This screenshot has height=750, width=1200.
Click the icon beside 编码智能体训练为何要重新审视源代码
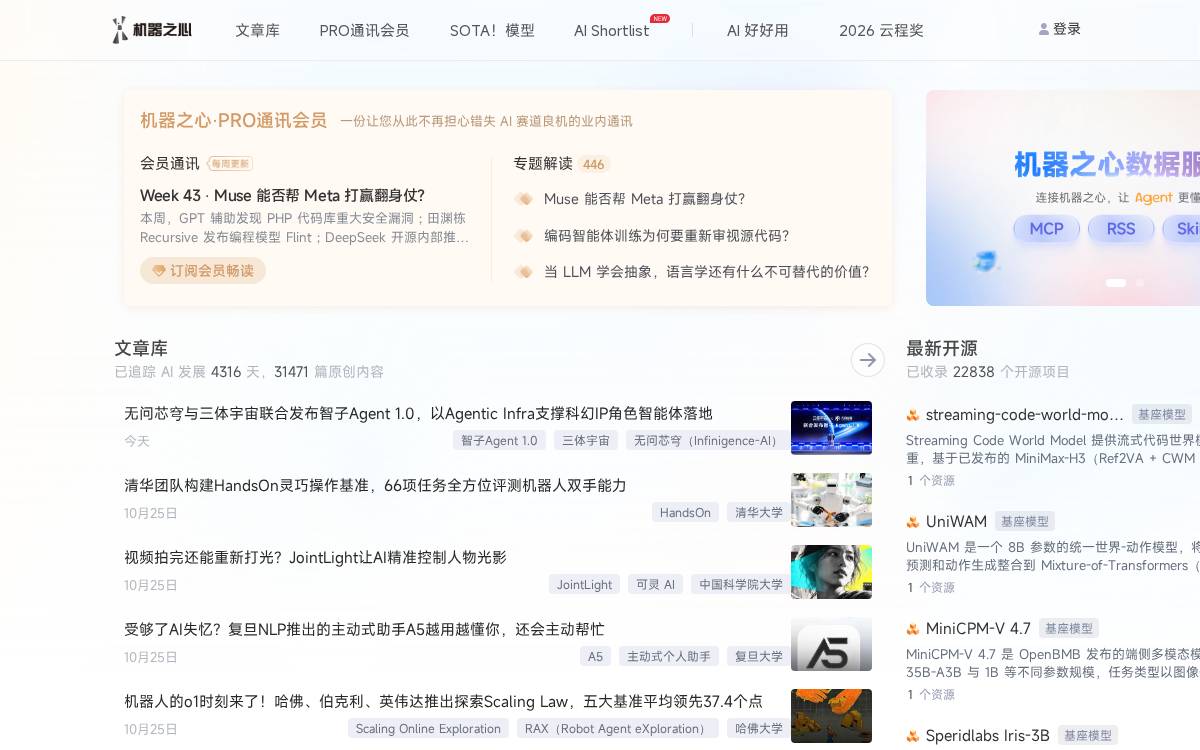click(524, 236)
